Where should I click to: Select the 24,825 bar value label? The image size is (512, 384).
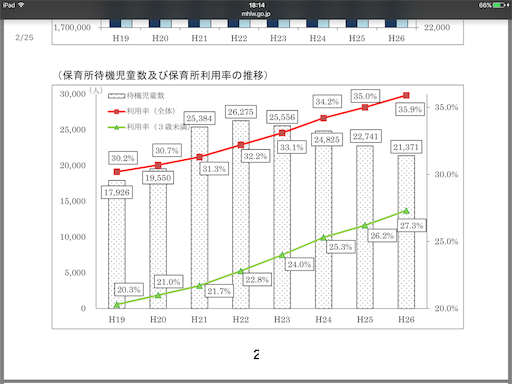tap(327, 139)
